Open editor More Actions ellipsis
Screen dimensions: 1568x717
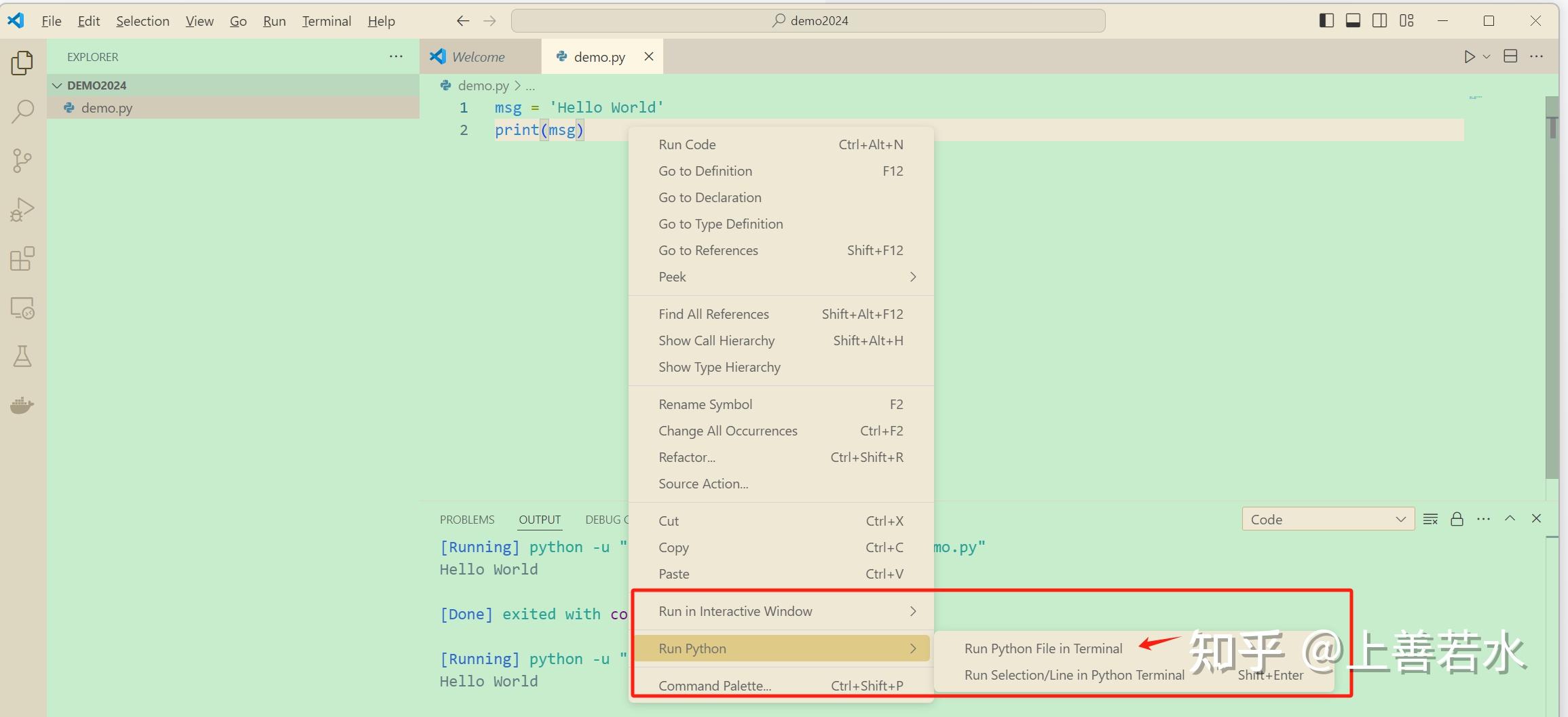(1537, 56)
